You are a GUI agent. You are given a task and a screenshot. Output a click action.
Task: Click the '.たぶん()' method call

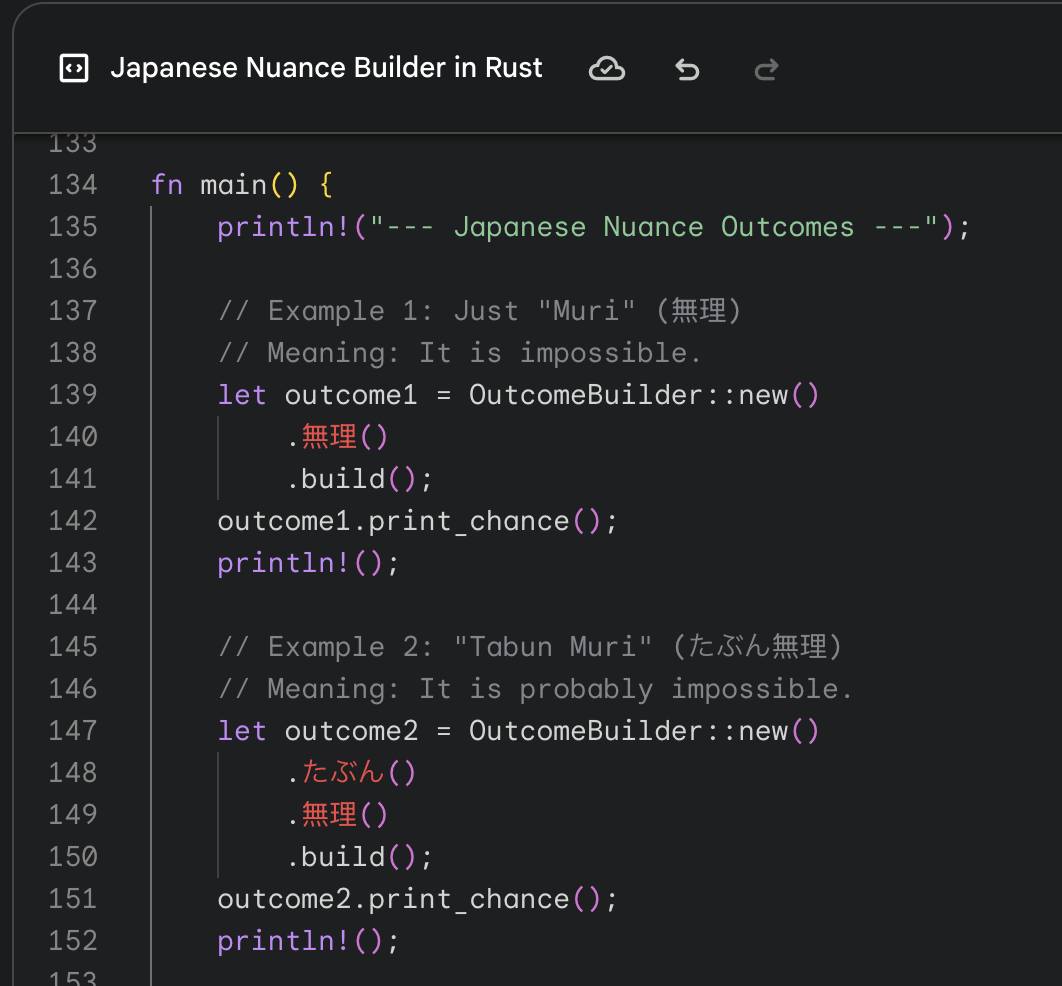click(350, 773)
